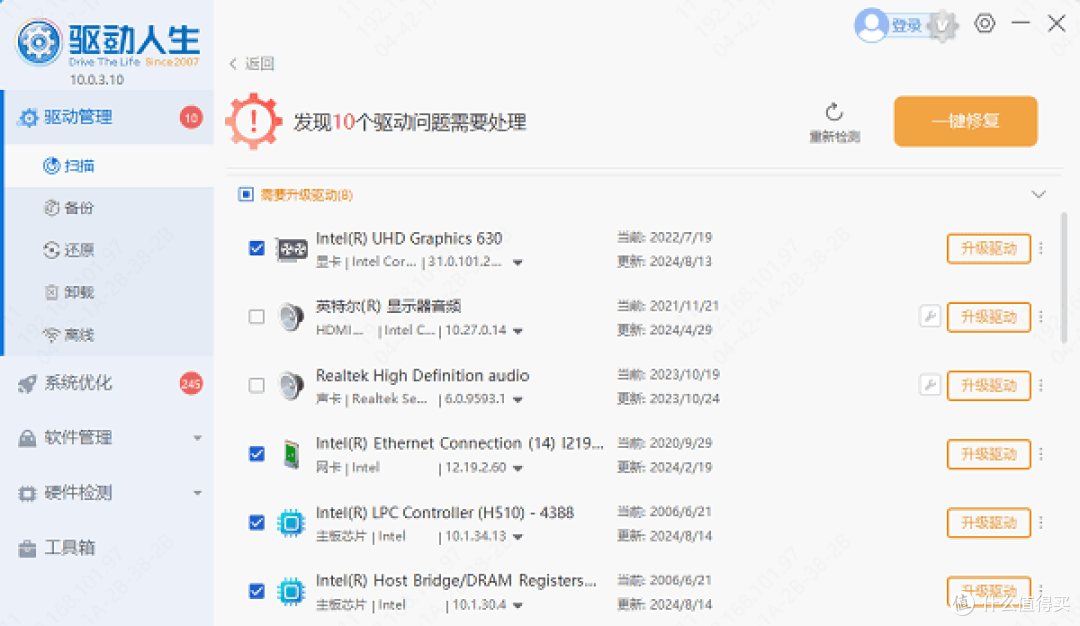This screenshot has height=626, width=1080.
Task: Open version dropdown for UHD Graphics 31.0.101.2
Action: [x=518, y=262]
